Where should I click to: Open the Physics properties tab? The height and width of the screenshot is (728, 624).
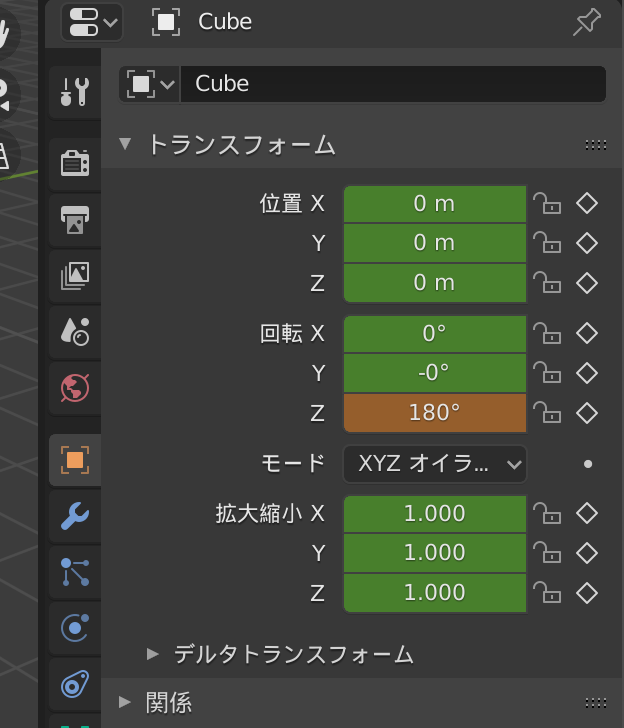[x=75, y=628]
